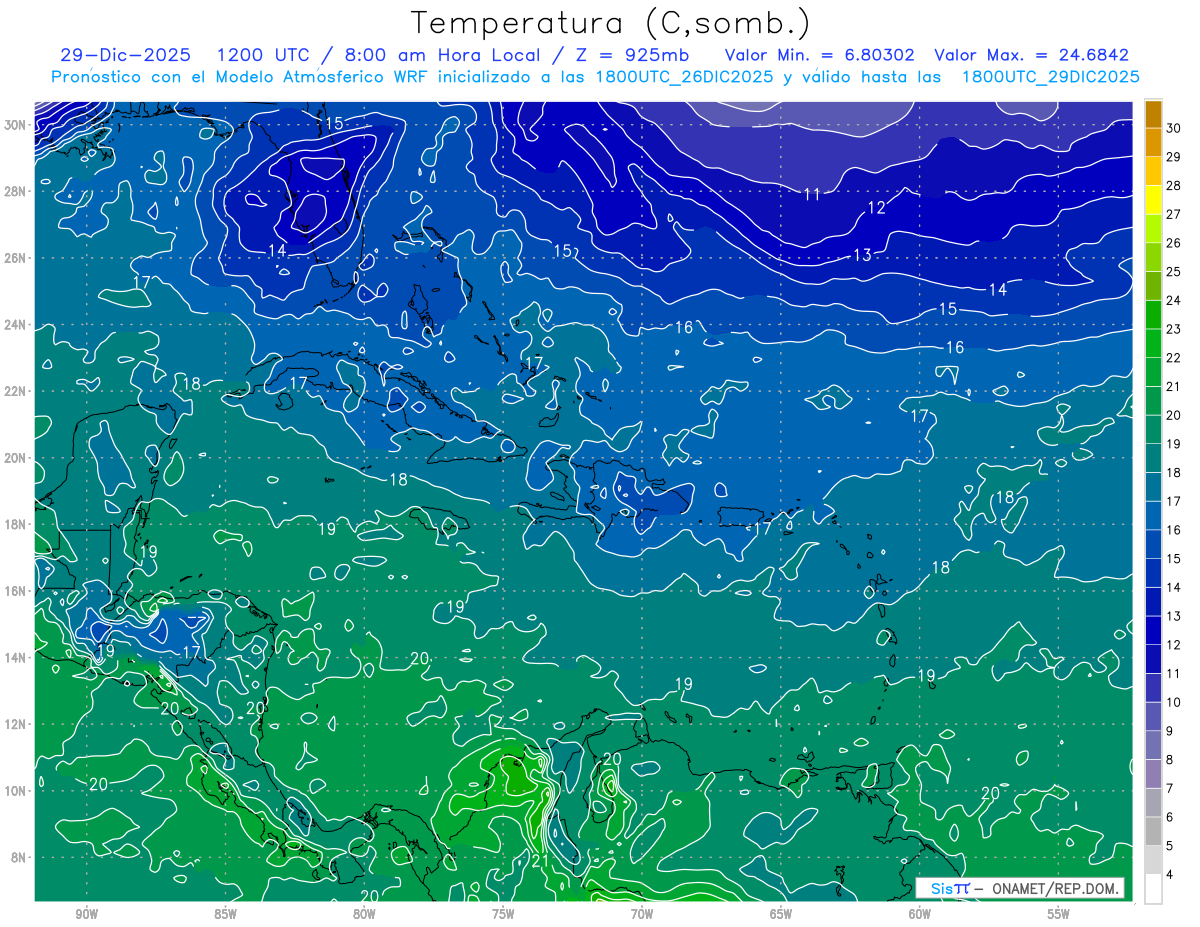
Task: Click the '16N' latitude axis label
Action: 15,591
